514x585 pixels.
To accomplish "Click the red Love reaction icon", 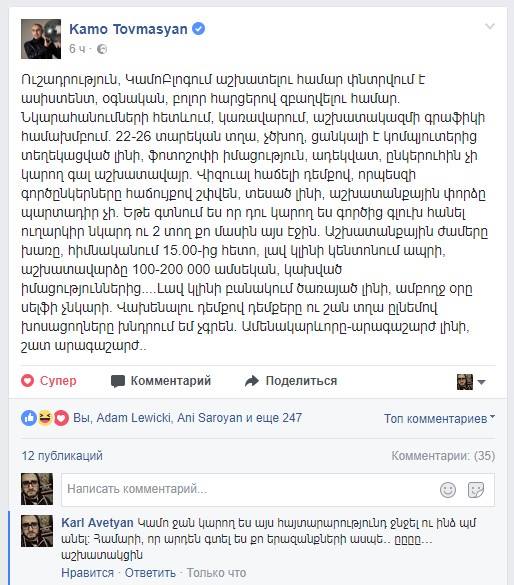I will point(62,418).
